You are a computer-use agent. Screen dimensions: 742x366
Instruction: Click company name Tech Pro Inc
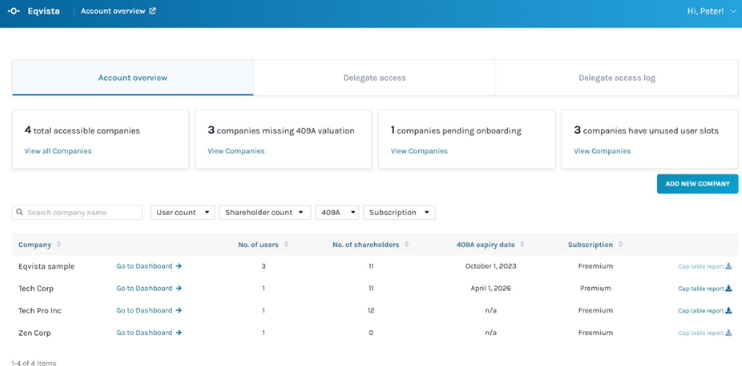coord(40,311)
